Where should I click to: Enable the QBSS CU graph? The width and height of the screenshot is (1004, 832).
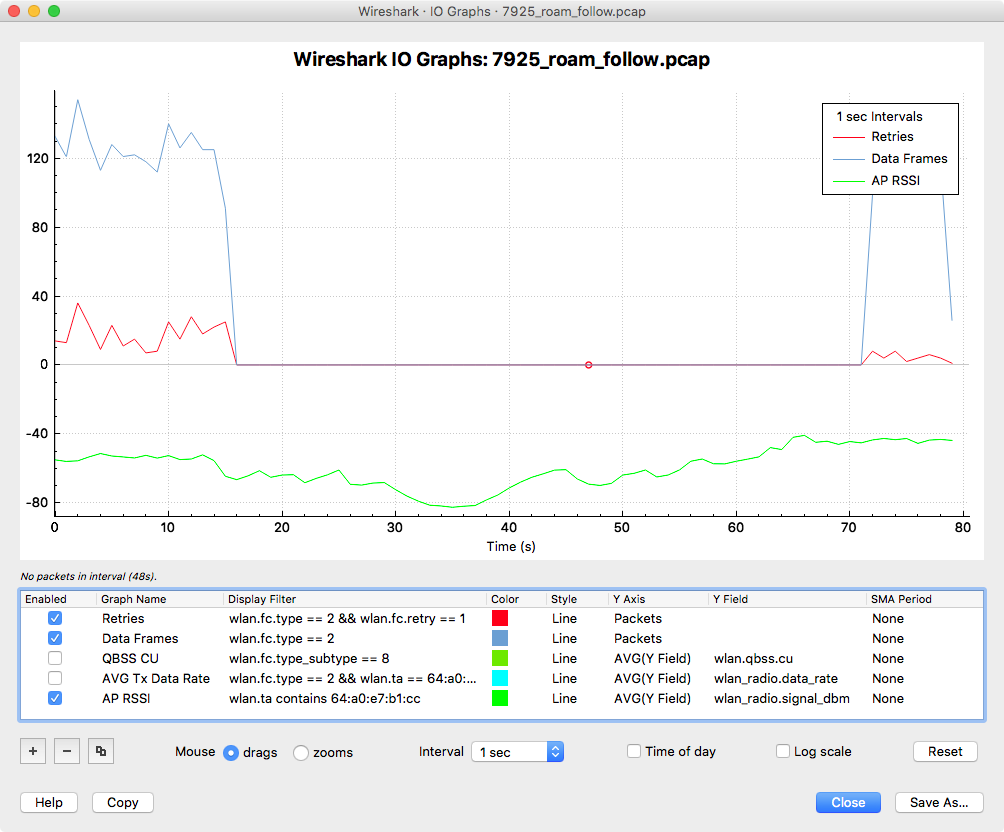point(55,658)
